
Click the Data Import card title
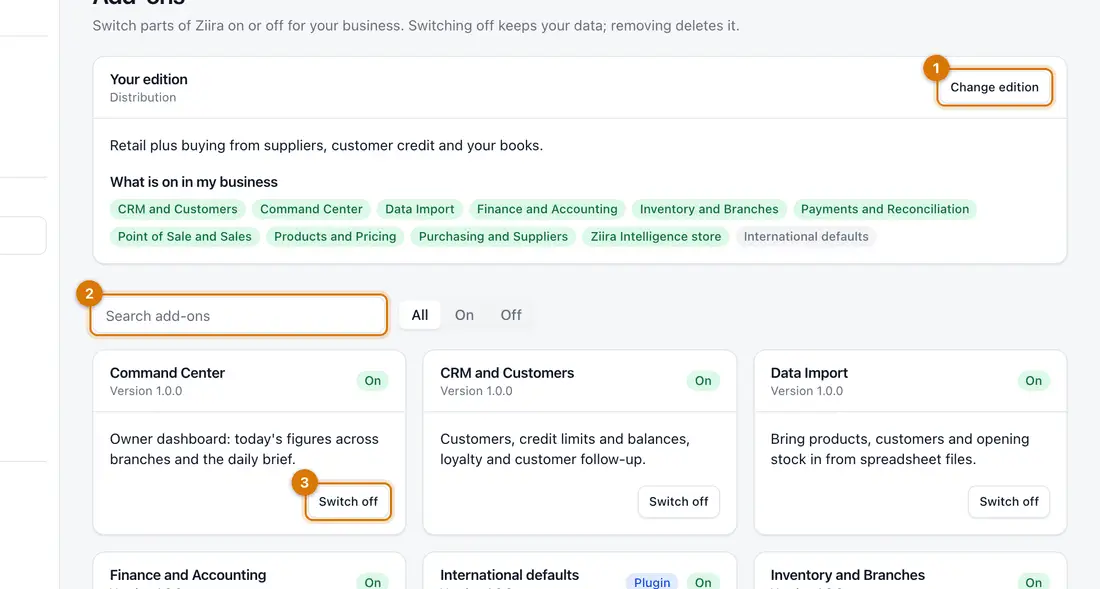tap(809, 373)
